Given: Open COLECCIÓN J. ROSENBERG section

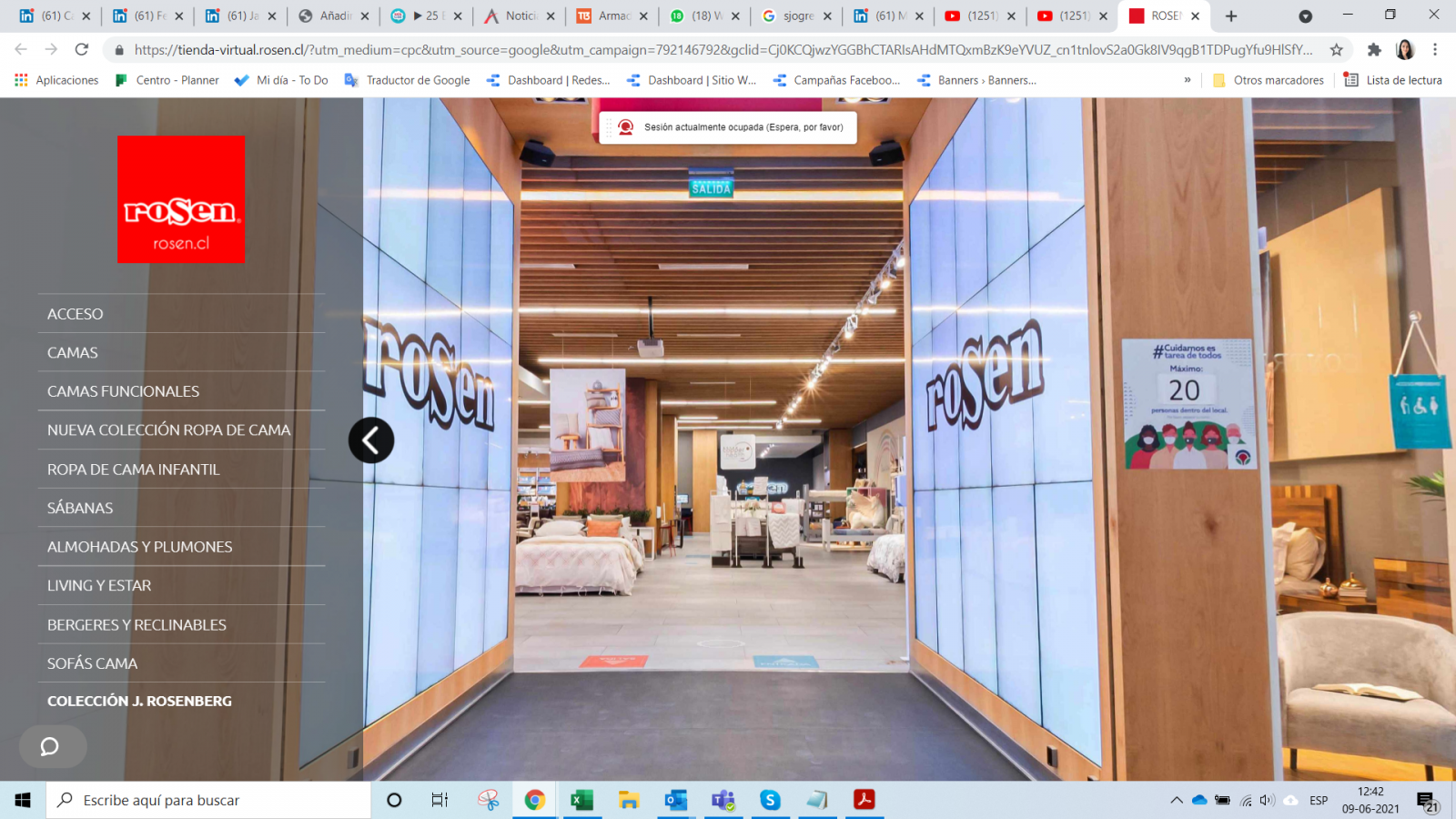Looking at the screenshot, I should [x=140, y=702].
